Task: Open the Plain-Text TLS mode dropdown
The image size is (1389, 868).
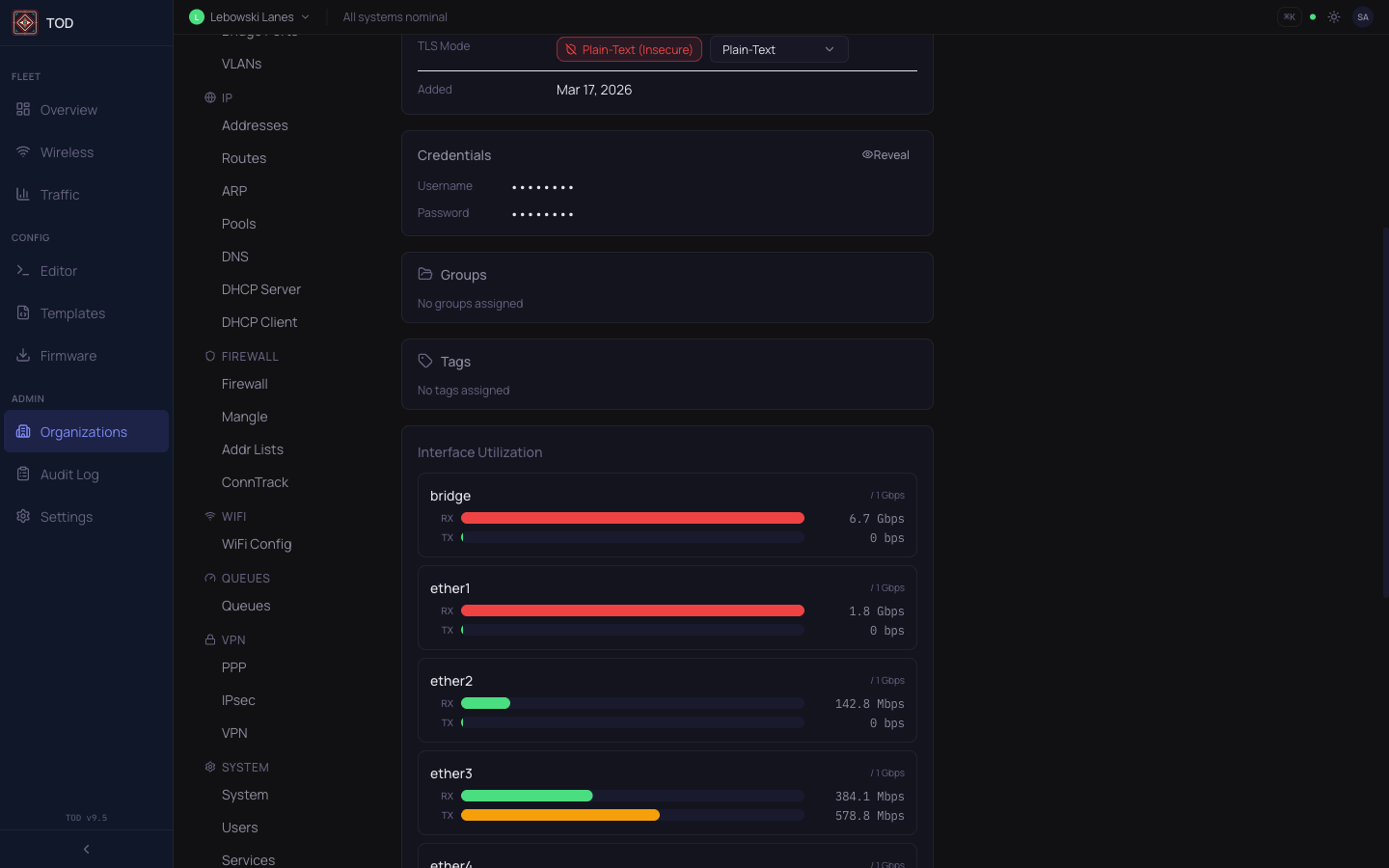Action: (x=778, y=48)
